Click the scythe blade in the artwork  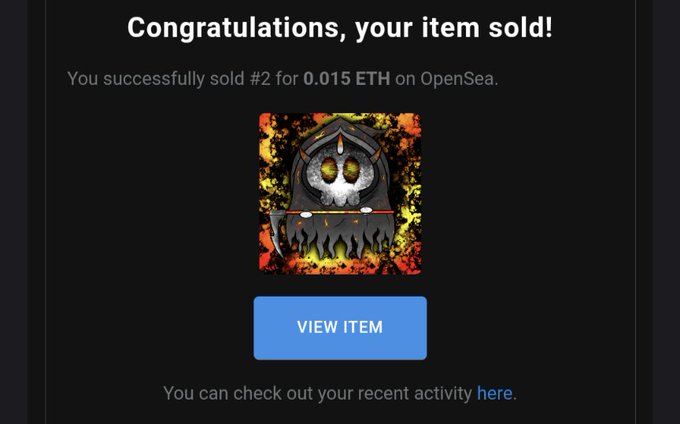coord(276,233)
